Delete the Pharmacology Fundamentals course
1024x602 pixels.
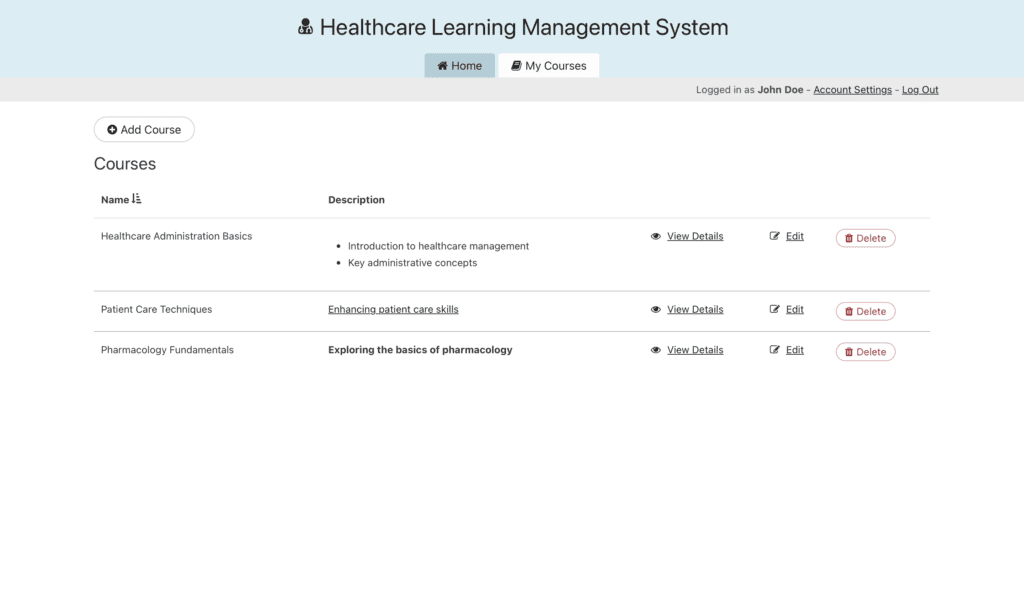point(865,352)
